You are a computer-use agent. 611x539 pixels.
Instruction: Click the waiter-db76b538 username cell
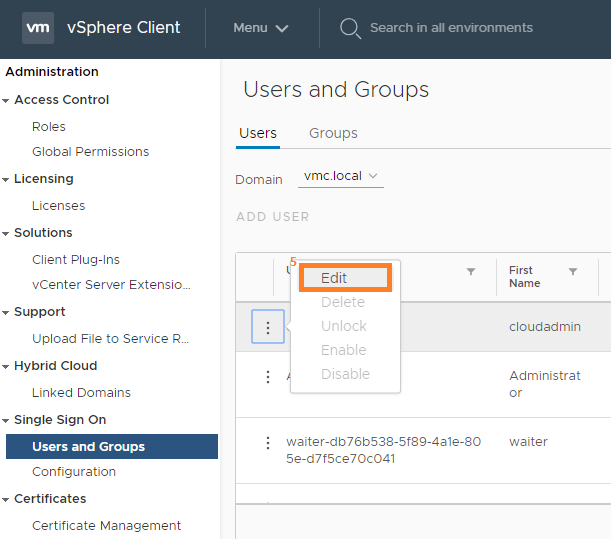[x=383, y=450]
